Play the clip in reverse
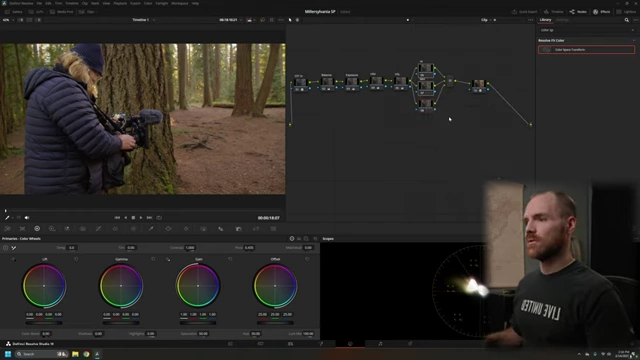The width and height of the screenshot is (640, 360). point(125,218)
